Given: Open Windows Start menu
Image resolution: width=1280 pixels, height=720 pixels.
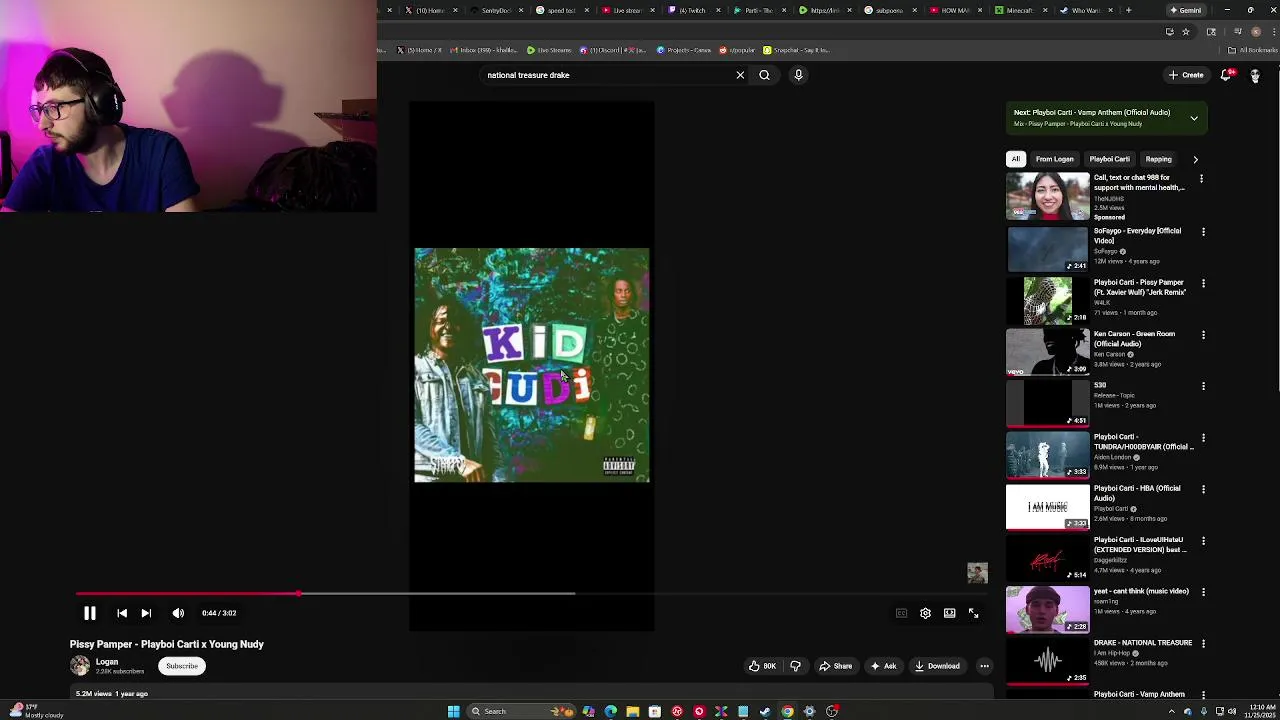Looking at the screenshot, I should click(x=453, y=711).
